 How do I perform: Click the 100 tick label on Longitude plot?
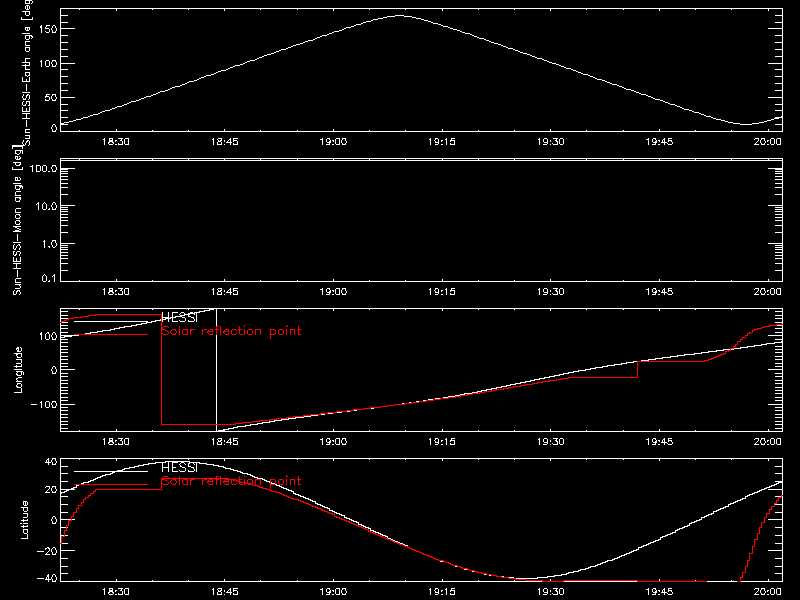click(x=47, y=336)
